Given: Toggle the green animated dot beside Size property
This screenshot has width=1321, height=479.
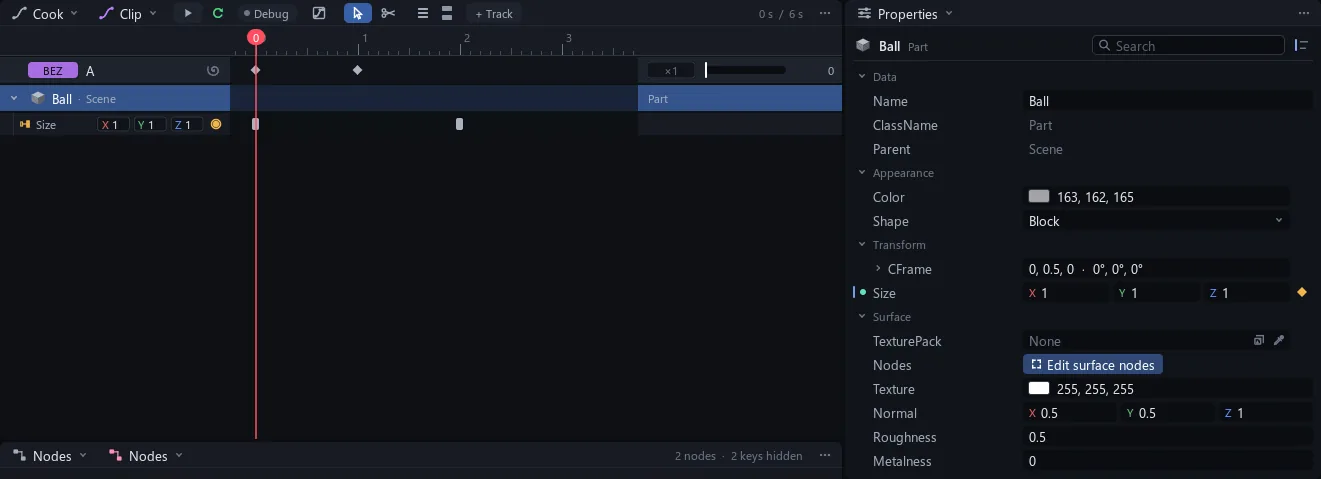Looking at the screenshot, I should point(863,293).
